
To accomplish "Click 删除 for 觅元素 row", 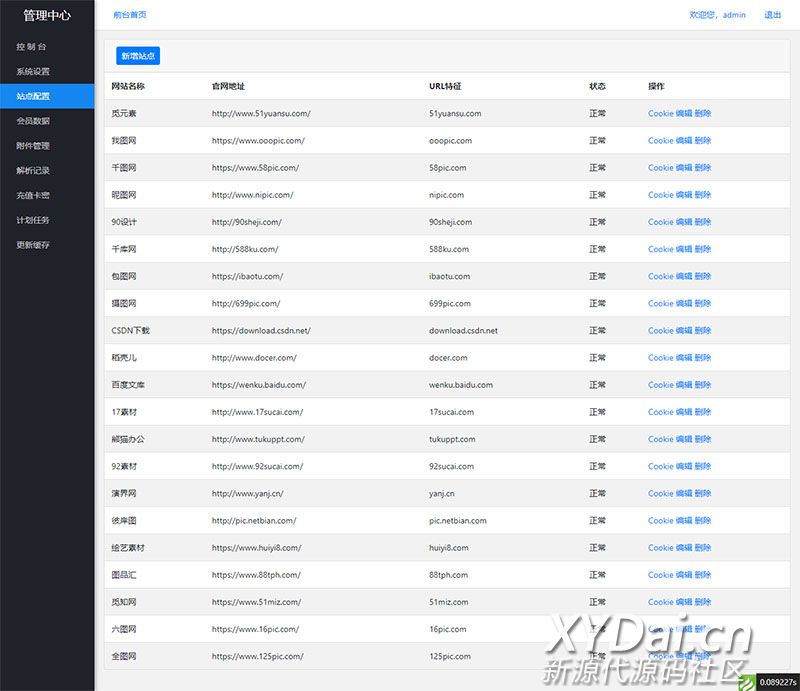I will tap(703, 113).
